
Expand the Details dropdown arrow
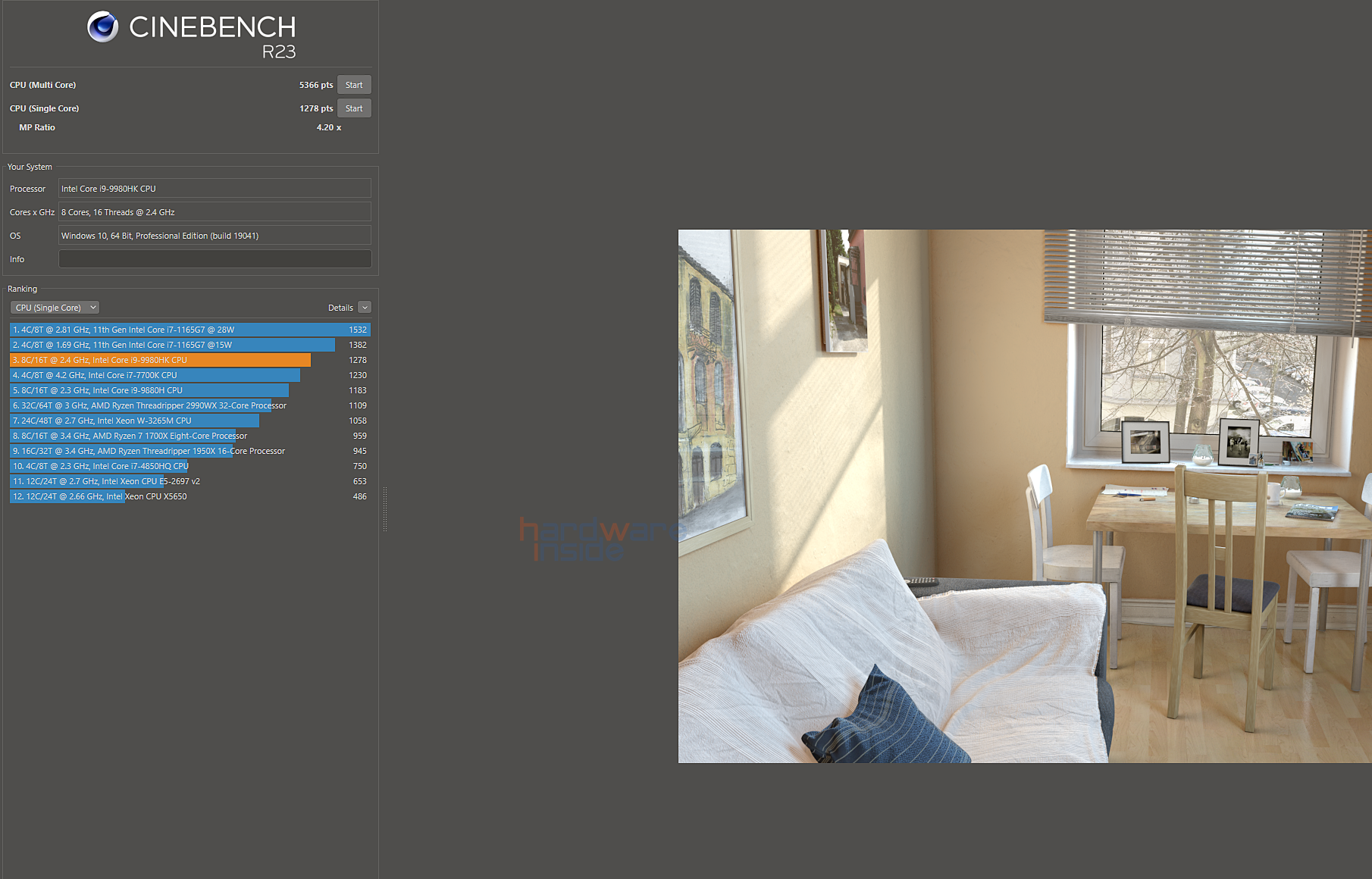365,308
